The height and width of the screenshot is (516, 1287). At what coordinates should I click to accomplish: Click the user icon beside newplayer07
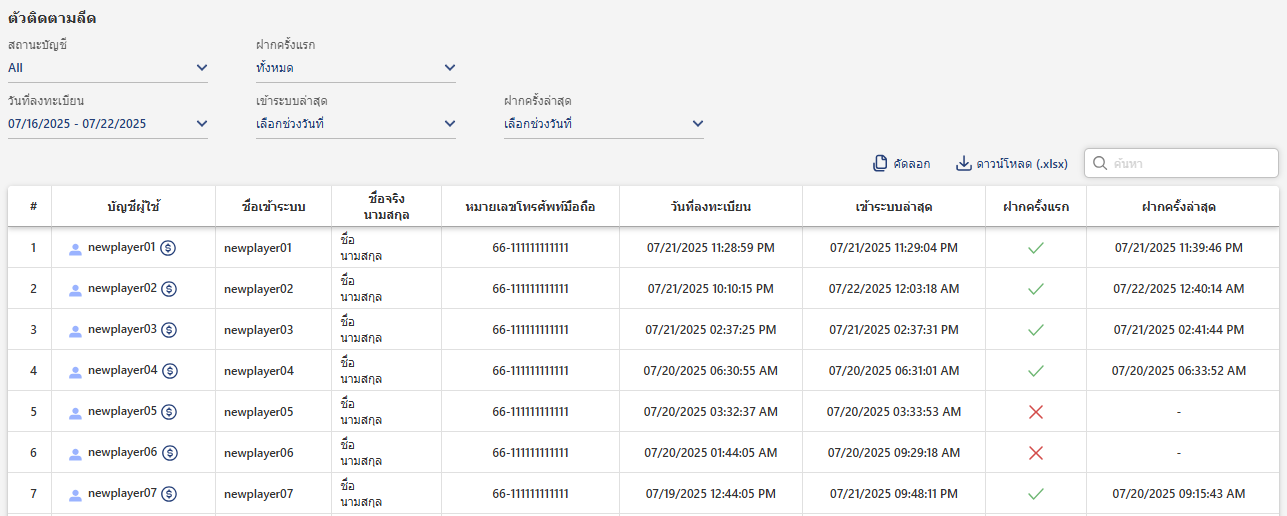point(75,495)
